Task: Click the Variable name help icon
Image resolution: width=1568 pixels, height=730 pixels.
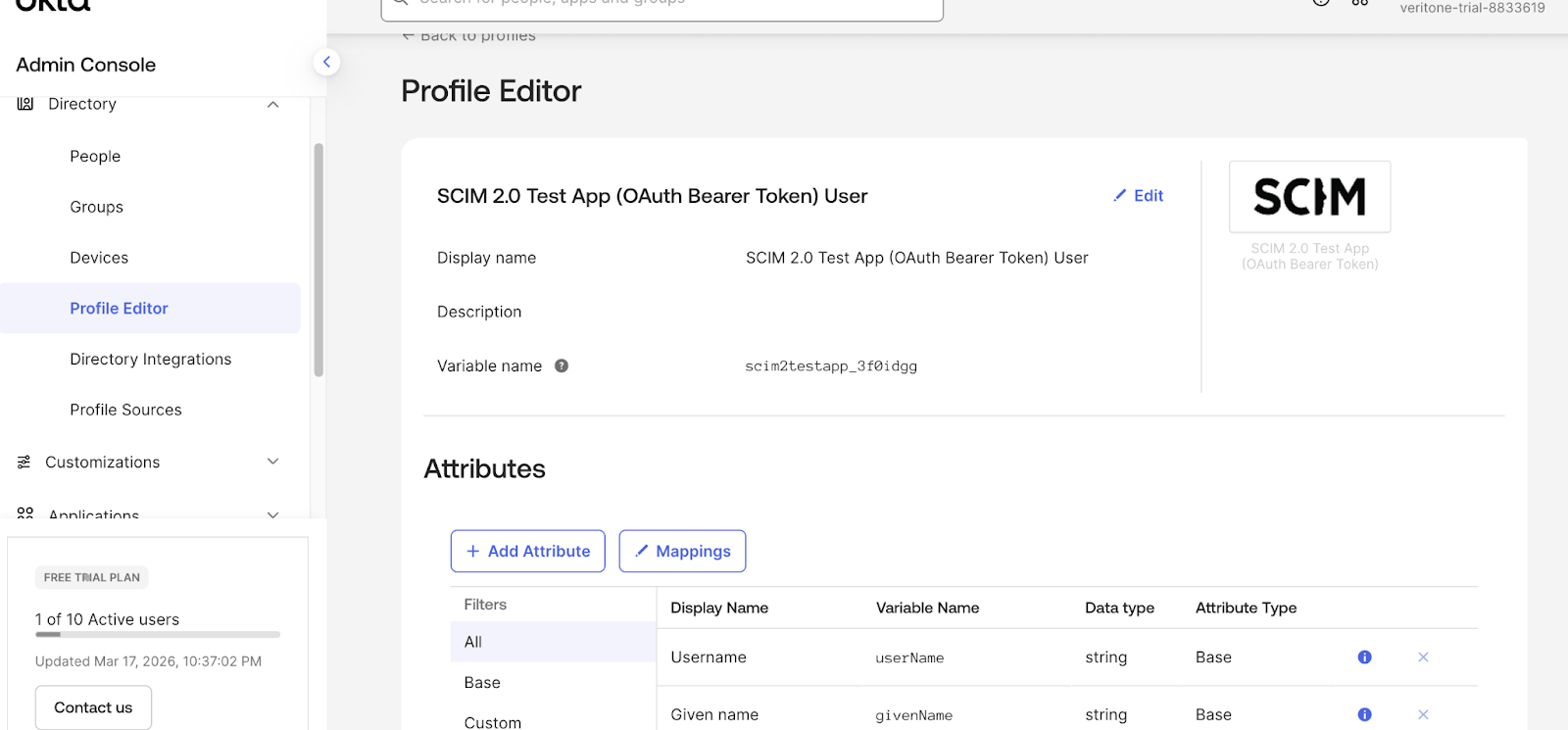Action: pyautogui.click(x=562, y=365)
